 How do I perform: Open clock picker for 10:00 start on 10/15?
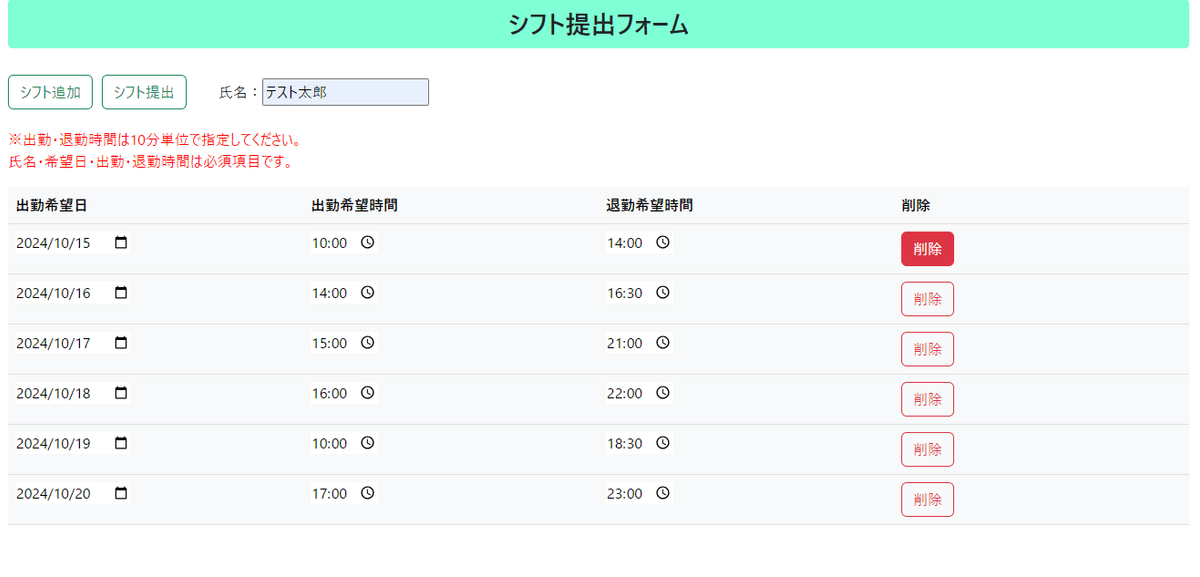pos(367,243)
